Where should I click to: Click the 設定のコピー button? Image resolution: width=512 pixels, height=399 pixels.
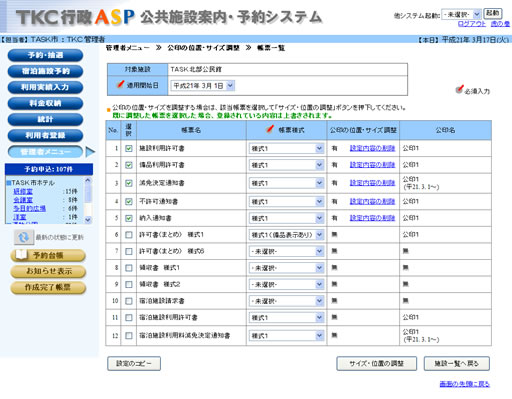(134, 363)
